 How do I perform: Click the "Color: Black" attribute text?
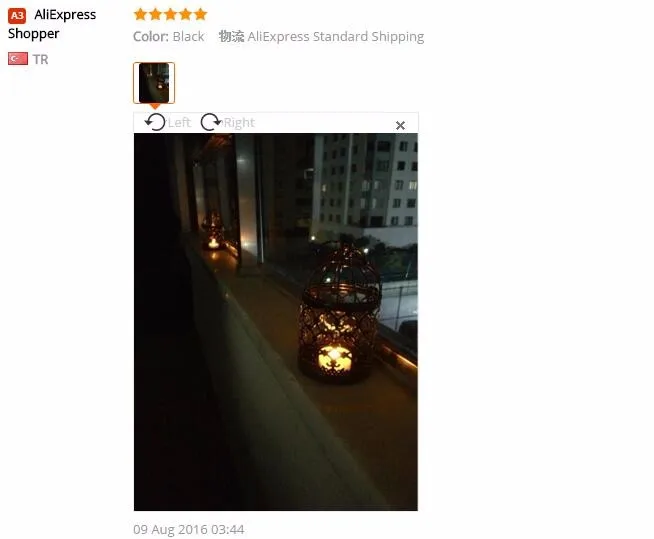pyautogui.click(x=169, y=36)
